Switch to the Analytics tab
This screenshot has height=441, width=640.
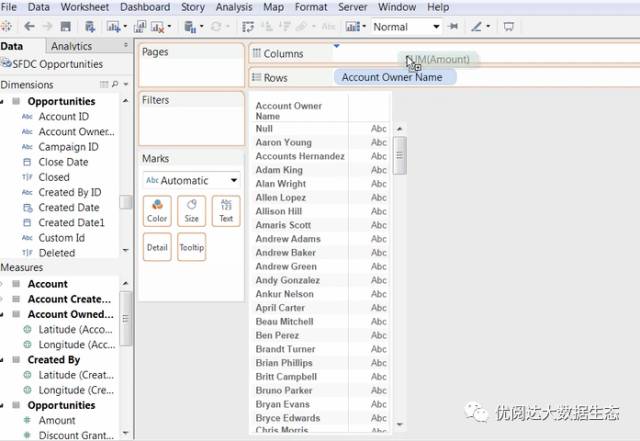pos(71,46)
